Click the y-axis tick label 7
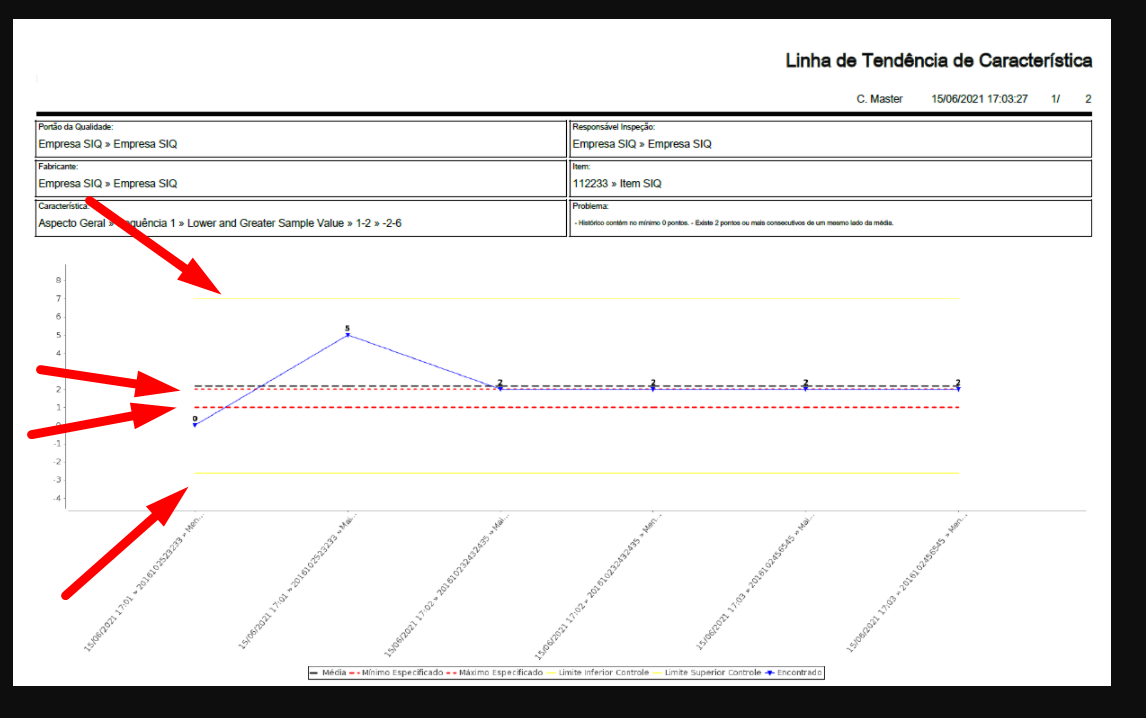The height and width of the screenshot is (718, 1146). point(58,298)
